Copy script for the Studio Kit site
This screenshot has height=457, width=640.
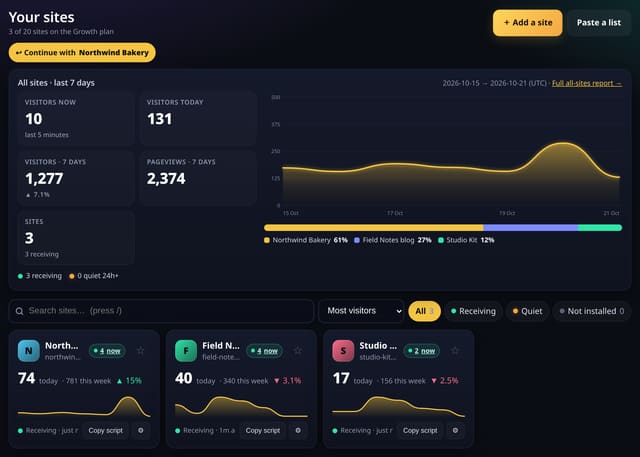(x=420, y=430)
